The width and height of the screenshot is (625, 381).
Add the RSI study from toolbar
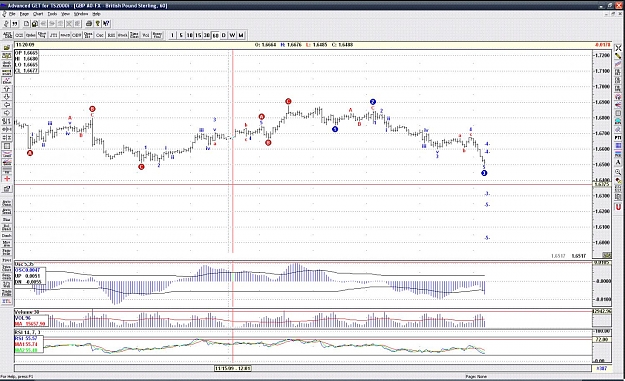[x=111, y=35]
